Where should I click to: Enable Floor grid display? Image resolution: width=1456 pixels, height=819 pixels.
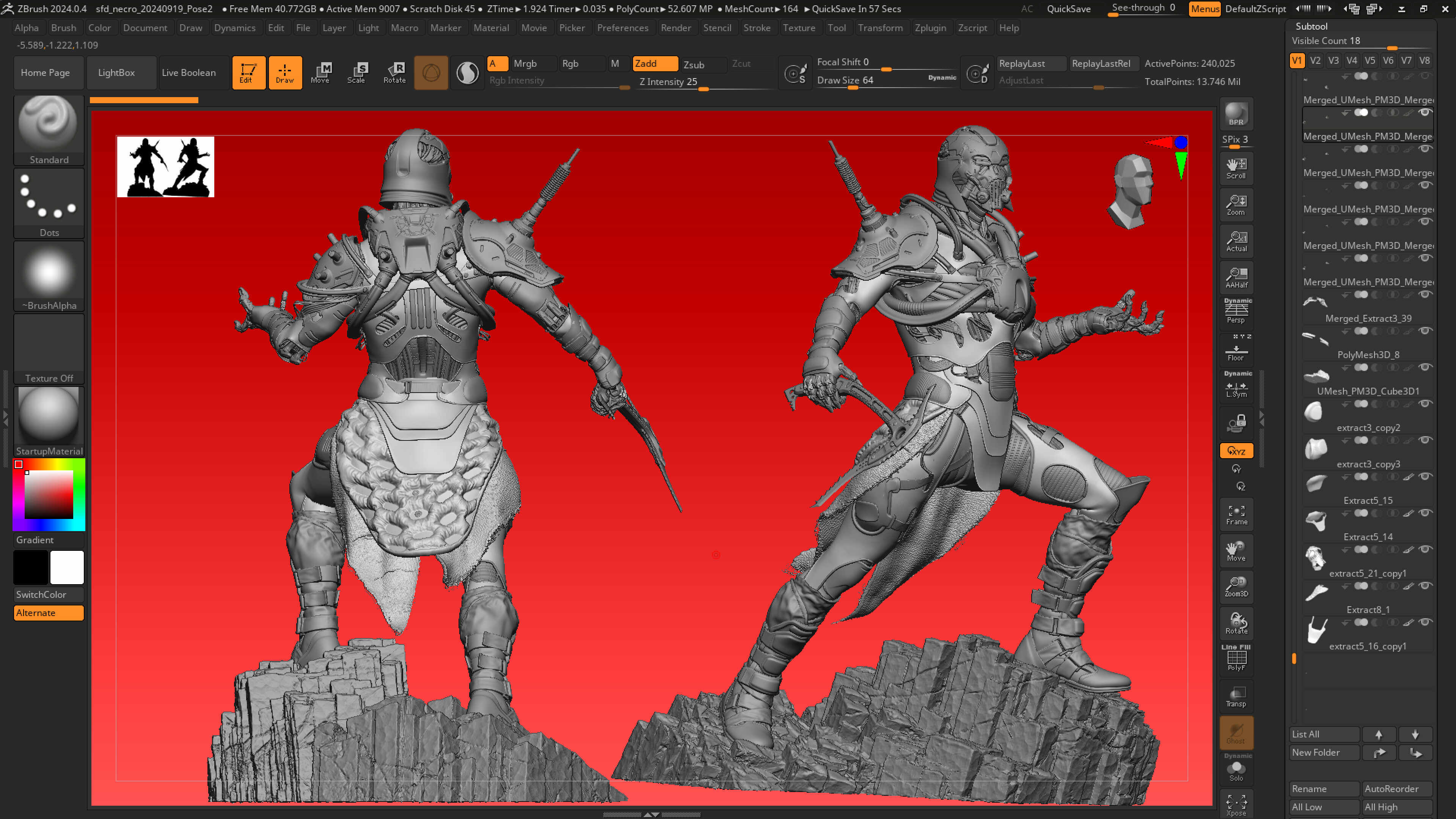[x=1236, y=351]
